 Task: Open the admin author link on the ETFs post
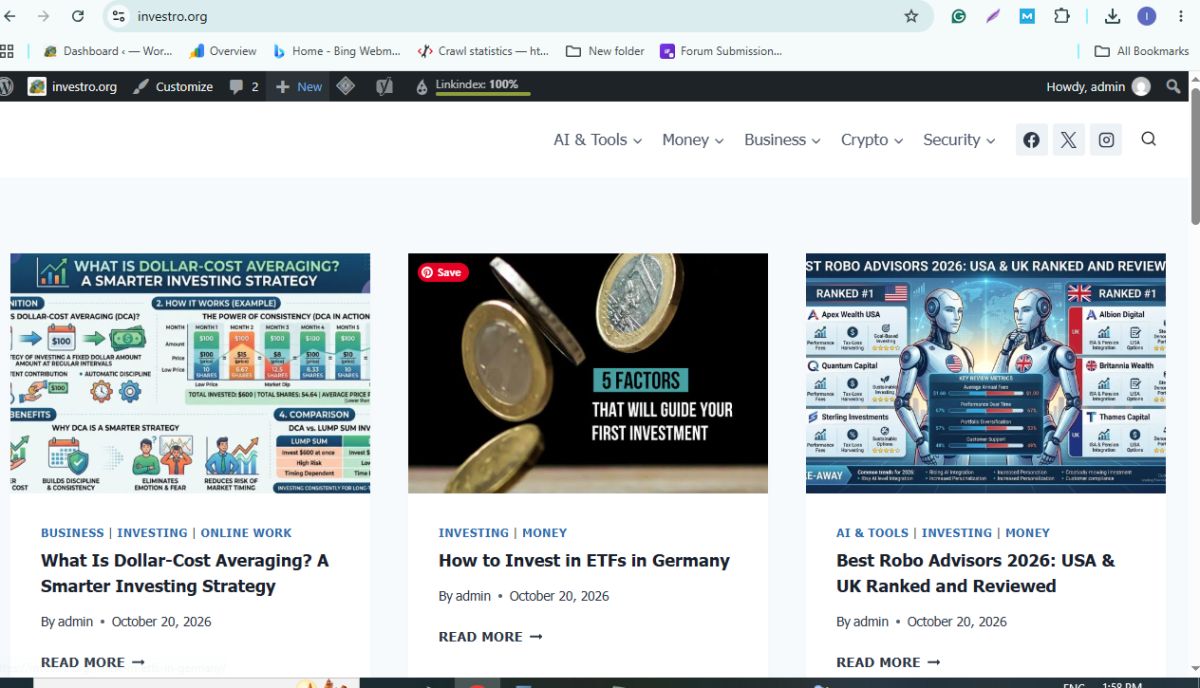[x=473, y=596]
